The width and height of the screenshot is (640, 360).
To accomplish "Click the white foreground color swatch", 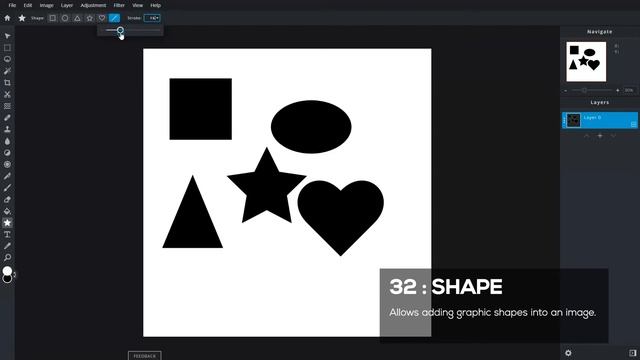I will click(7, 270).
